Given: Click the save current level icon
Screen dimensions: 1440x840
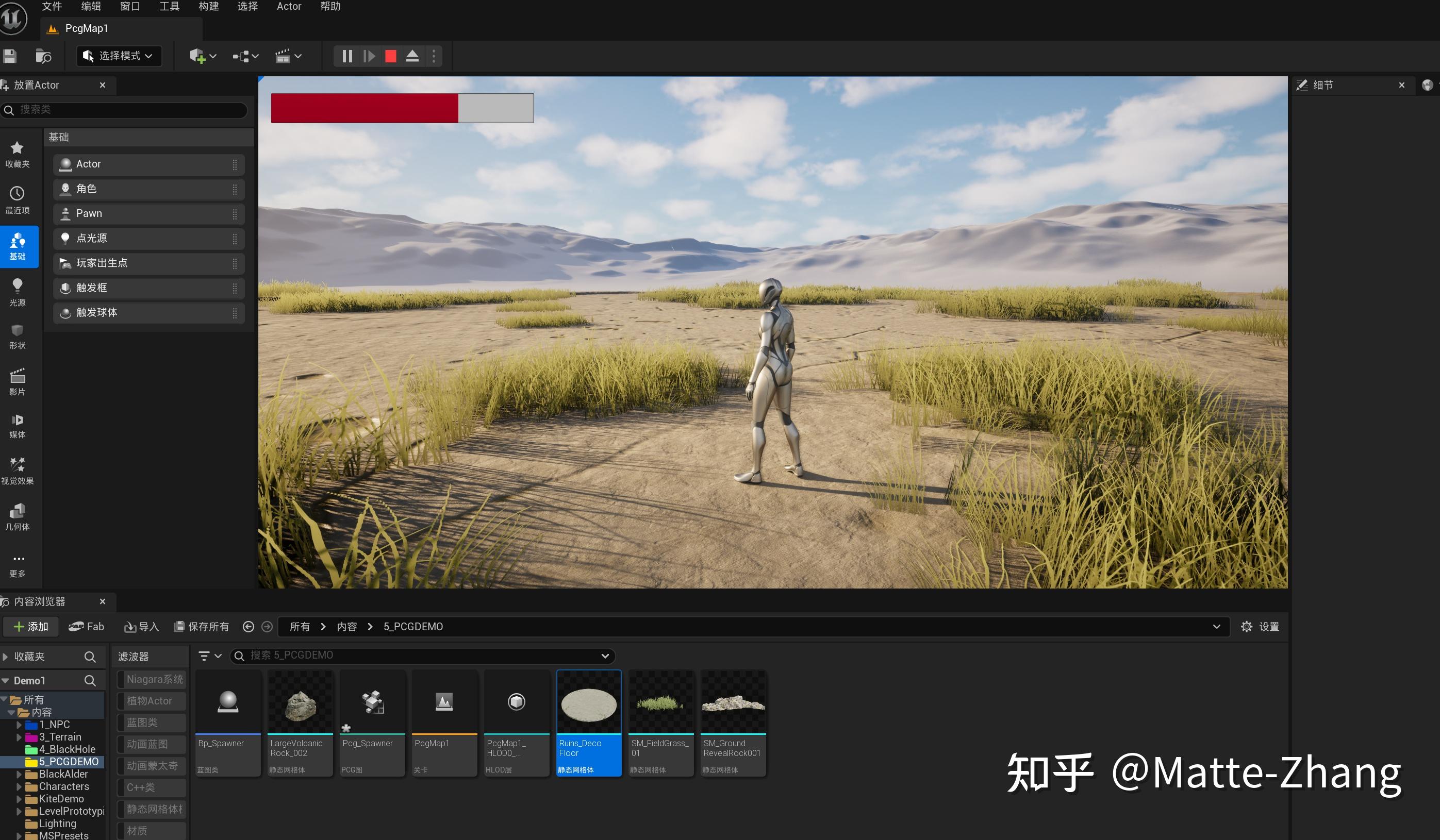Looking at the screenshot, I should [x=10, y=56].
